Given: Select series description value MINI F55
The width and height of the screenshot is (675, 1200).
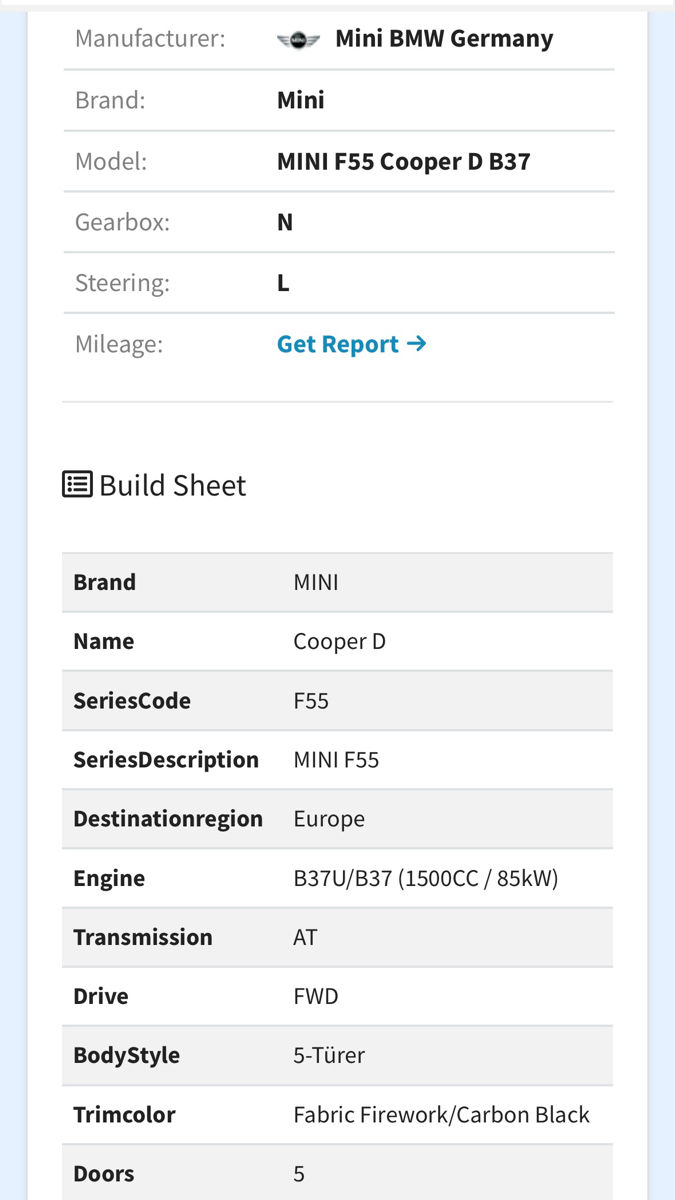Looking at the screenshot, I should pyautogui.click(x=336, y=759).
